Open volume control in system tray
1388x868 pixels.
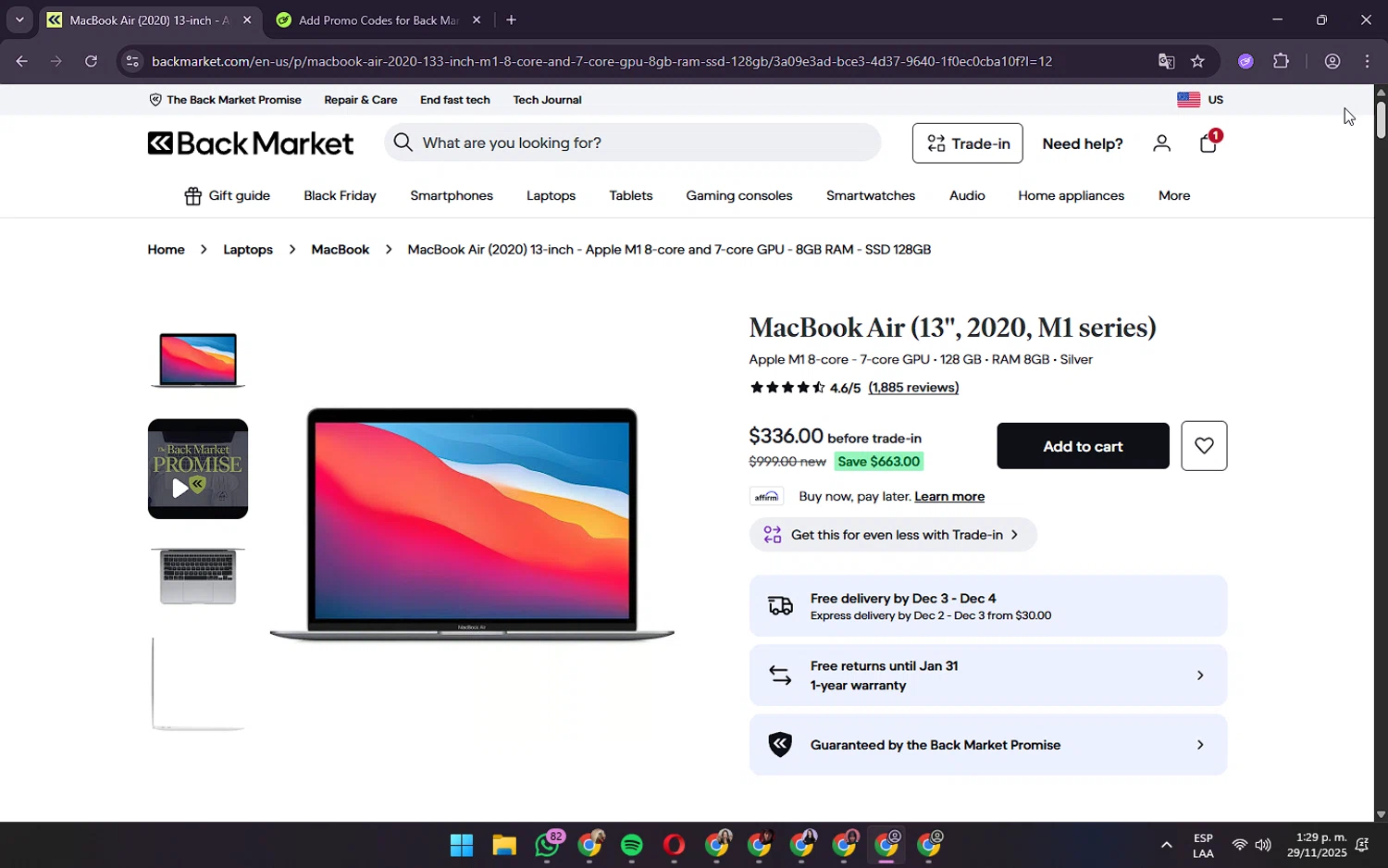pyautogui.click(x=1263, y=845)
